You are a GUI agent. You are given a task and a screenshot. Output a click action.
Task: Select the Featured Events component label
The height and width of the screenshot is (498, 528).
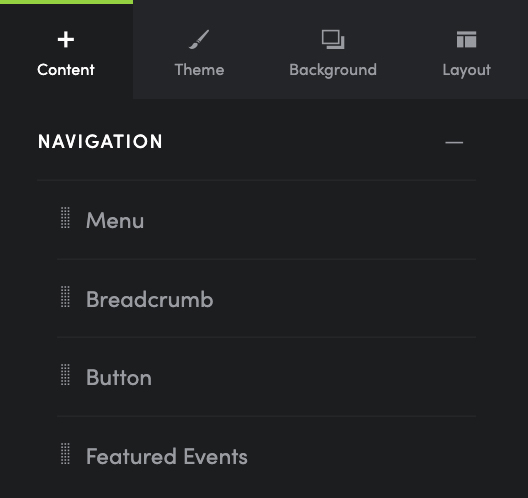pos(167,457)
